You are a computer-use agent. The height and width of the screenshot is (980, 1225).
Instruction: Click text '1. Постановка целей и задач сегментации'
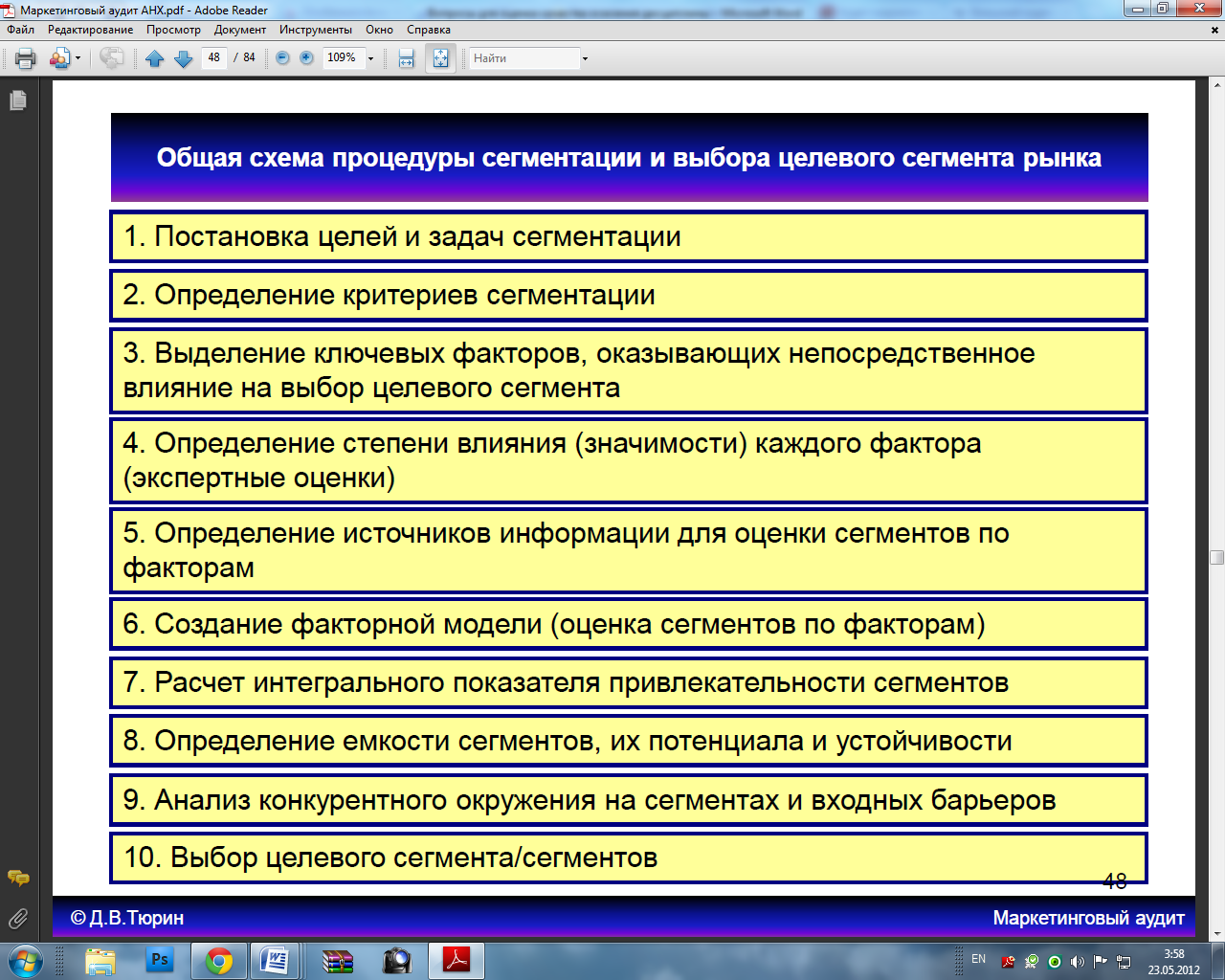tap(402, 236)
